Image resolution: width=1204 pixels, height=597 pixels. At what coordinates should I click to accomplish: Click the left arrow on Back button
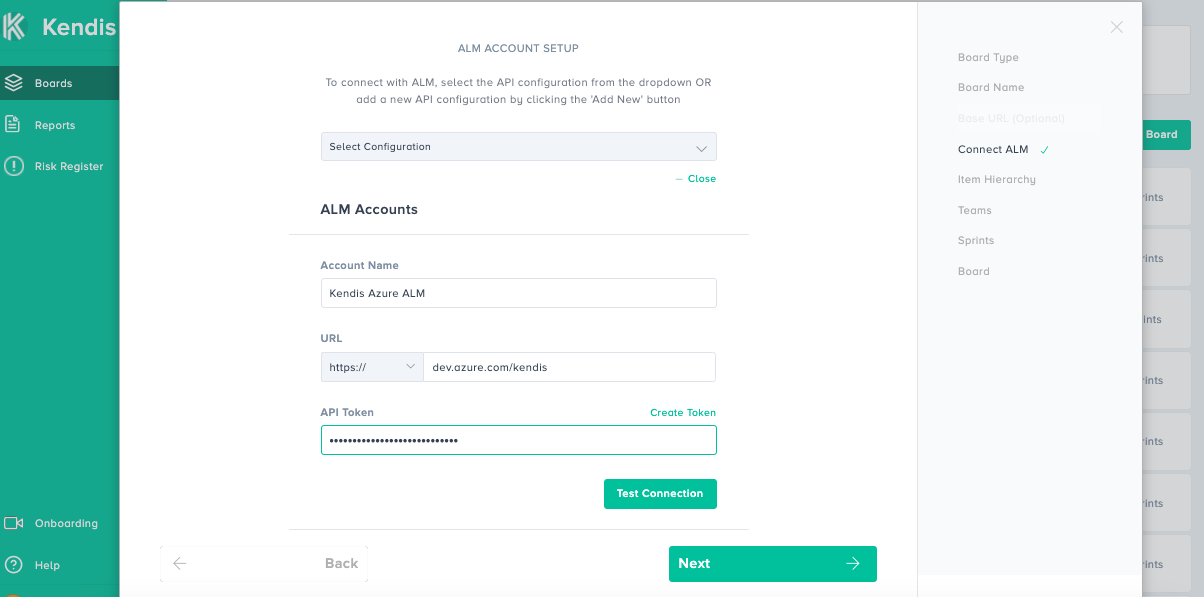point(180,564)
